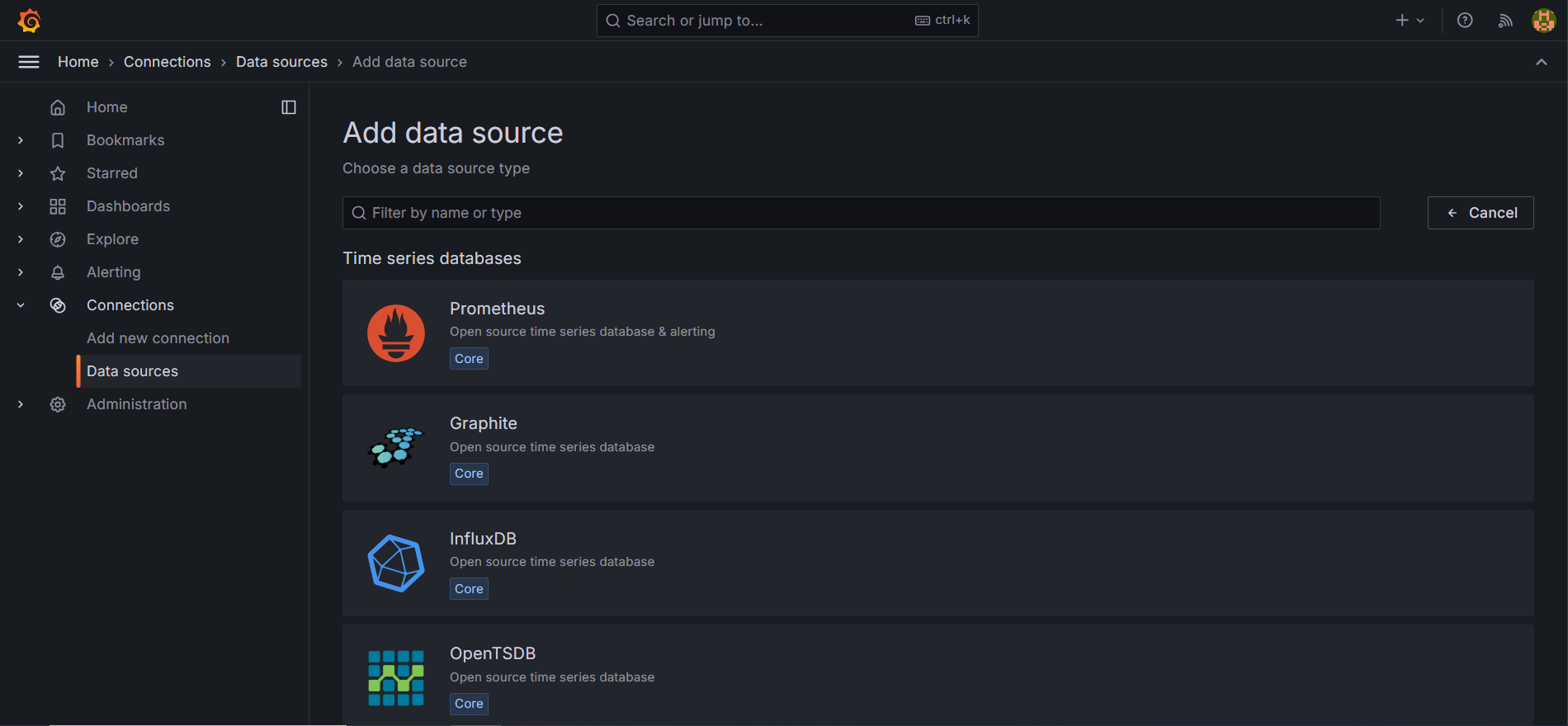Select the Graphite data source
The height and width of the screenshot is (726, 1568).
point(938,448)
